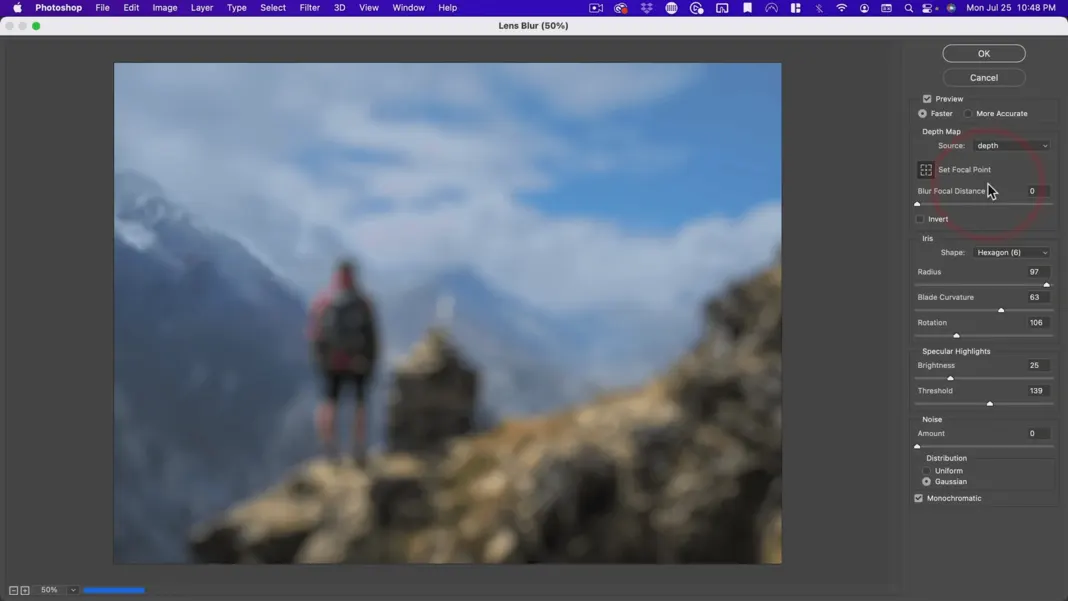Click the striped globe menu bar icon
The height and width of the screenshot is (601, 1068).
point(671,7)
